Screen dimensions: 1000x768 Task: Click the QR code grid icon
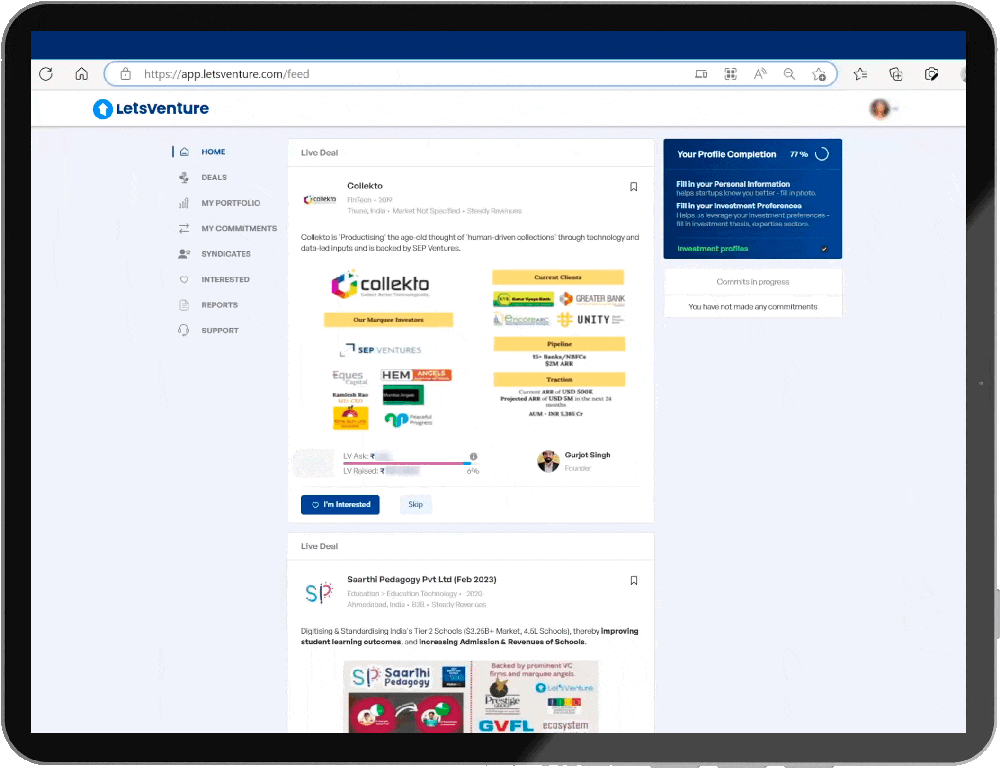(x=731, y=74)
